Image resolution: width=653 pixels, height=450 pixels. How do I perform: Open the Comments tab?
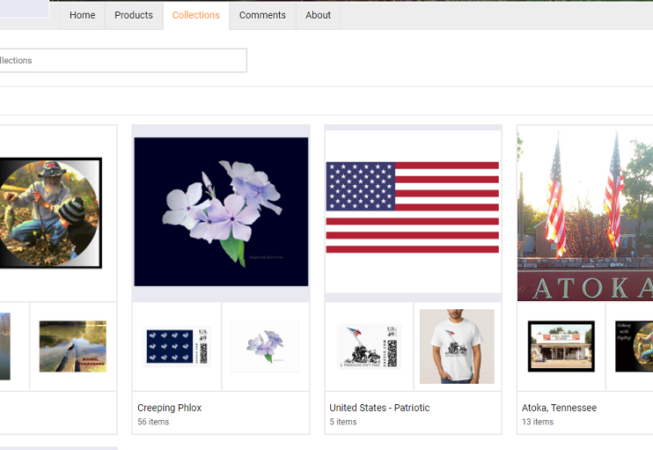(x=262, y=15)
